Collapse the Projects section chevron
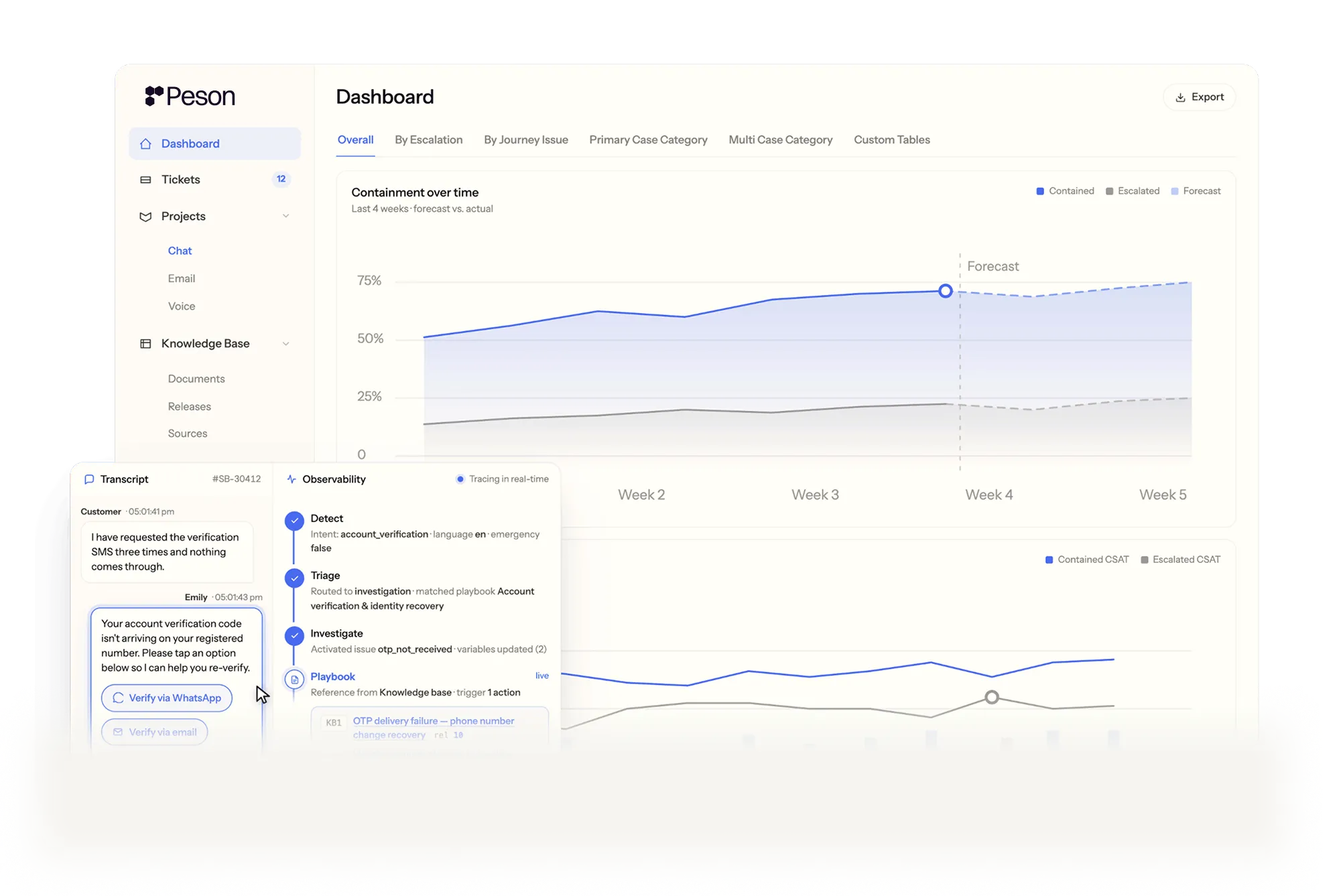Image resolution: width=1339 pixels, height=896 pixels. (x=286, y=216)
